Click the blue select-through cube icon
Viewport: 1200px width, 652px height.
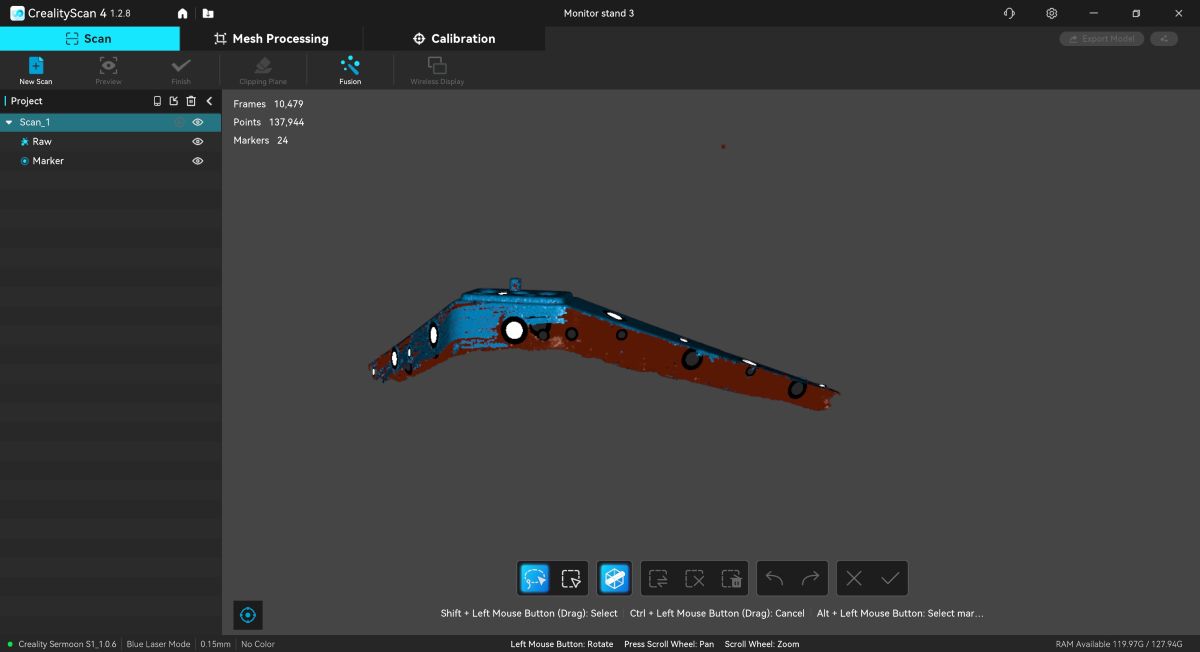coord(615,578)
